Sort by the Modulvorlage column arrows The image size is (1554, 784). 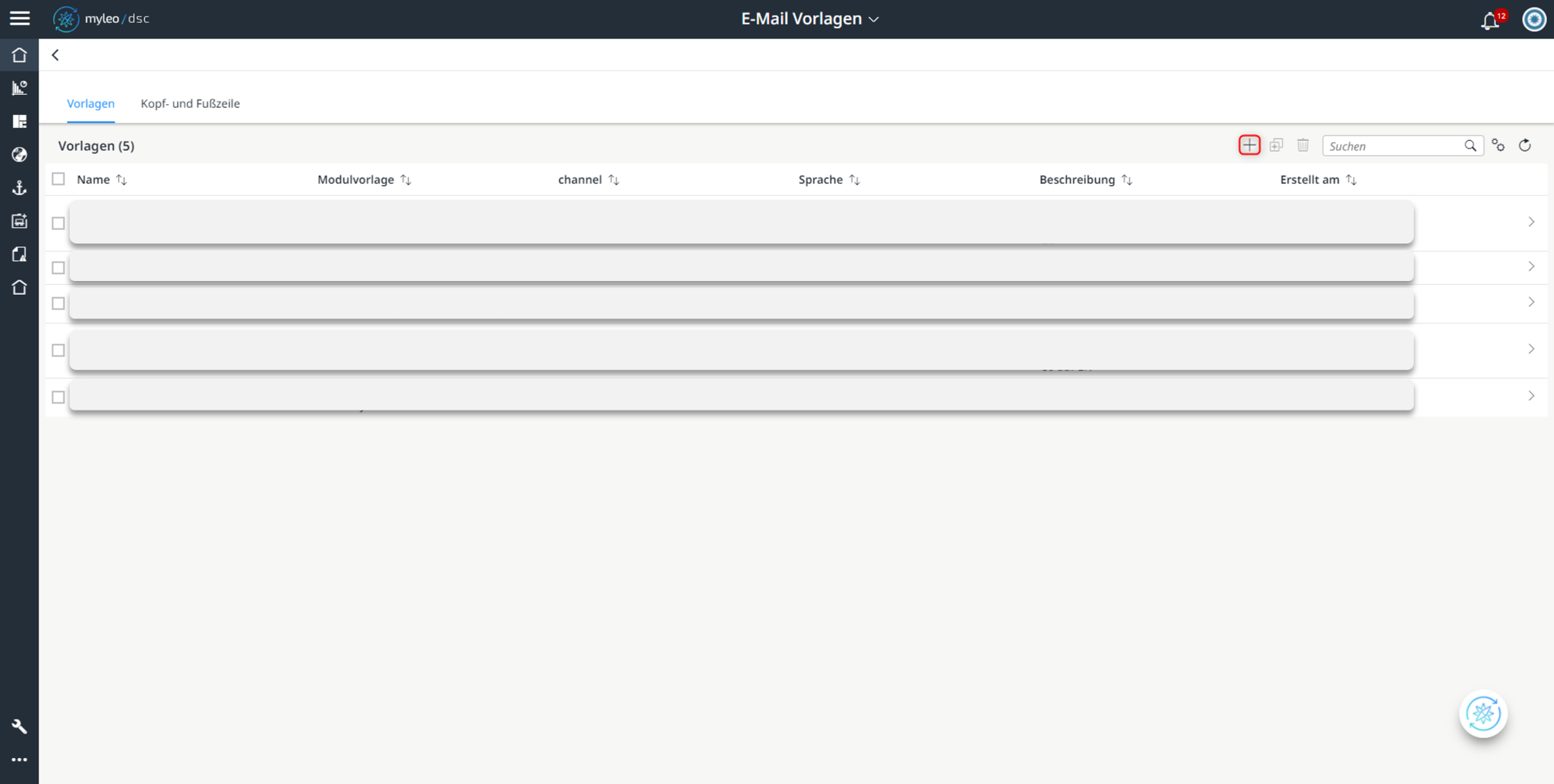click(406, 180)
